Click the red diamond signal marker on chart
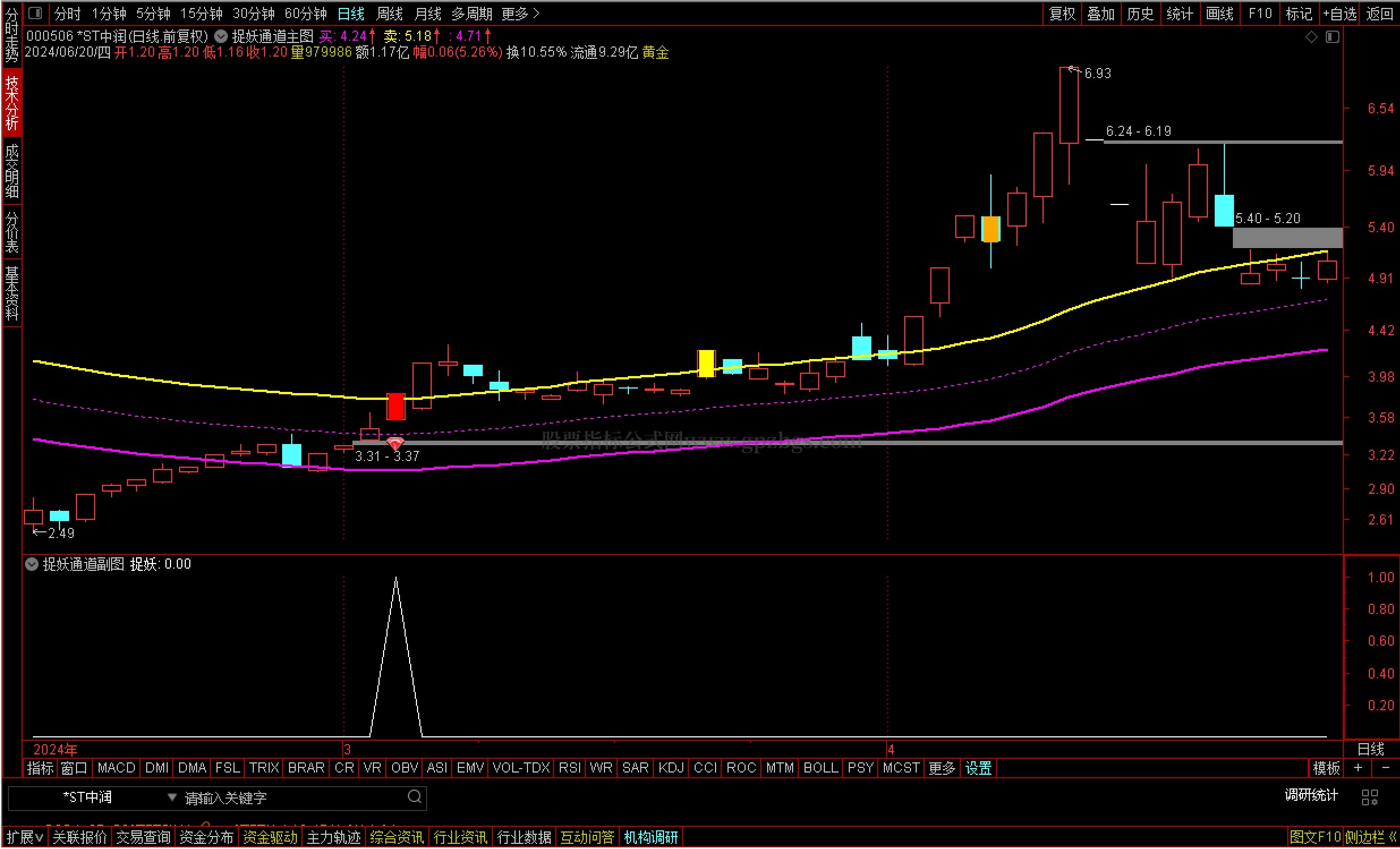 click(x=395, y=443)
